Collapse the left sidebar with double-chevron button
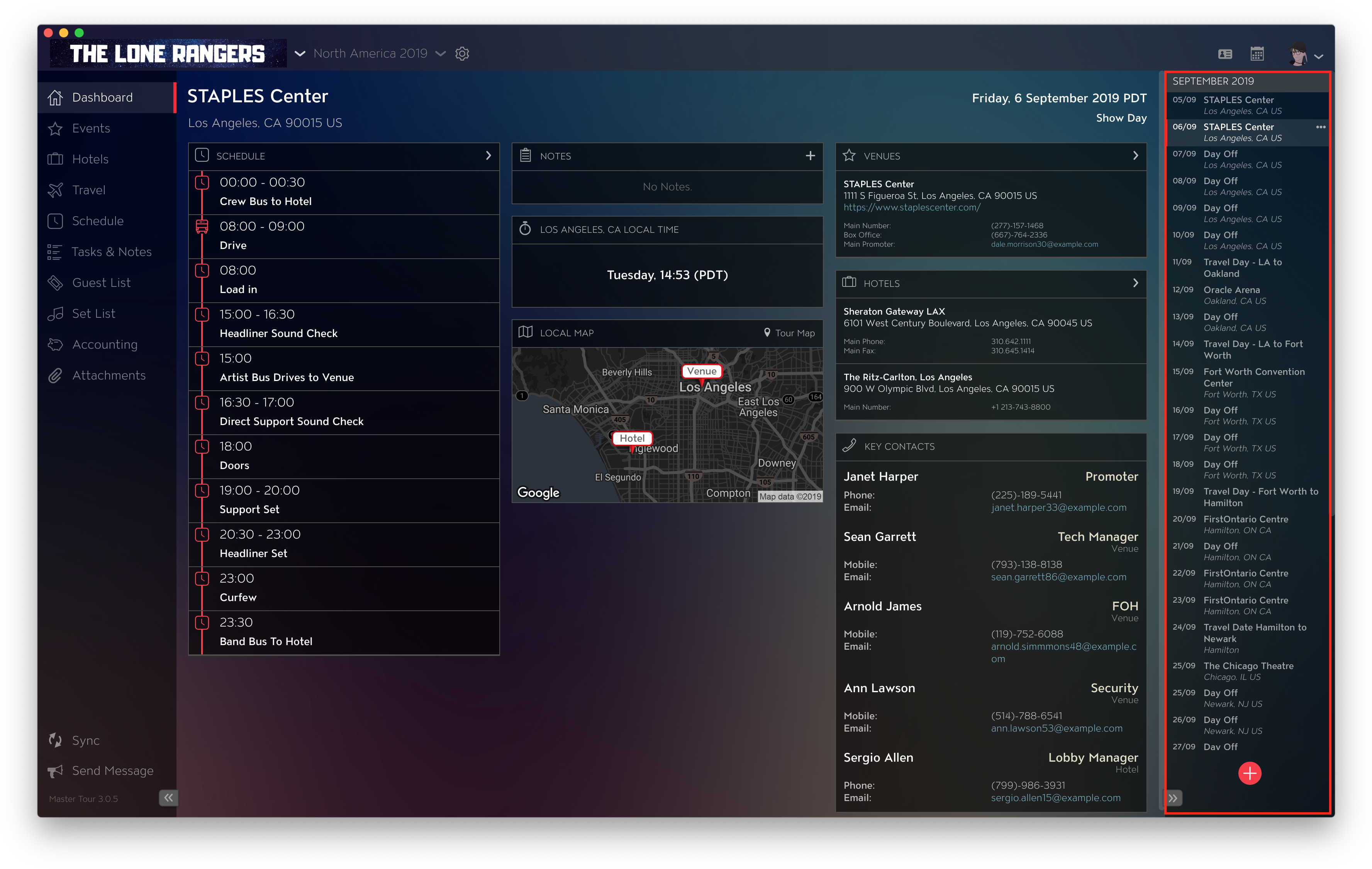The height and width of the screenshot is (869, 1372). pyautogui.click(x=168, y=797)
